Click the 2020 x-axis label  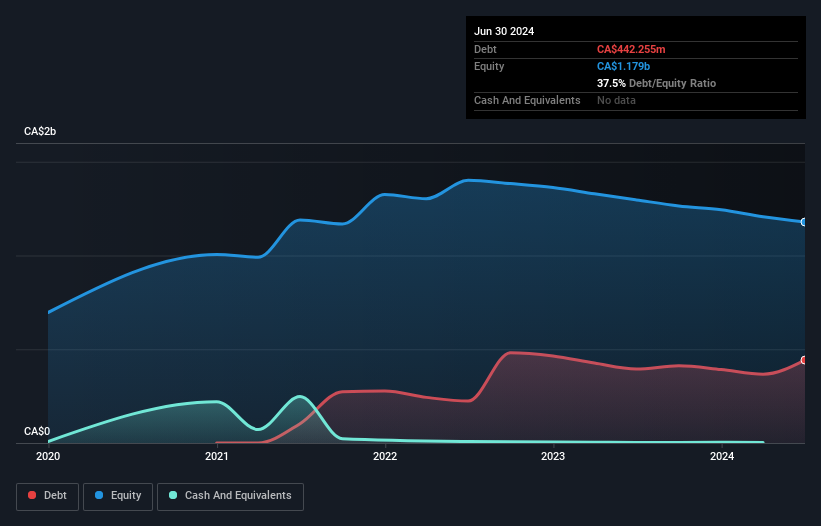click(48, 456)
